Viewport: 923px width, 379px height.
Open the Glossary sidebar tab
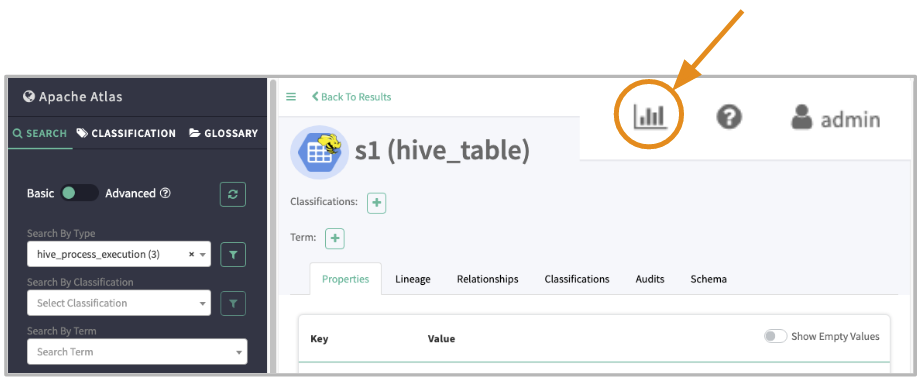(223, 133)
